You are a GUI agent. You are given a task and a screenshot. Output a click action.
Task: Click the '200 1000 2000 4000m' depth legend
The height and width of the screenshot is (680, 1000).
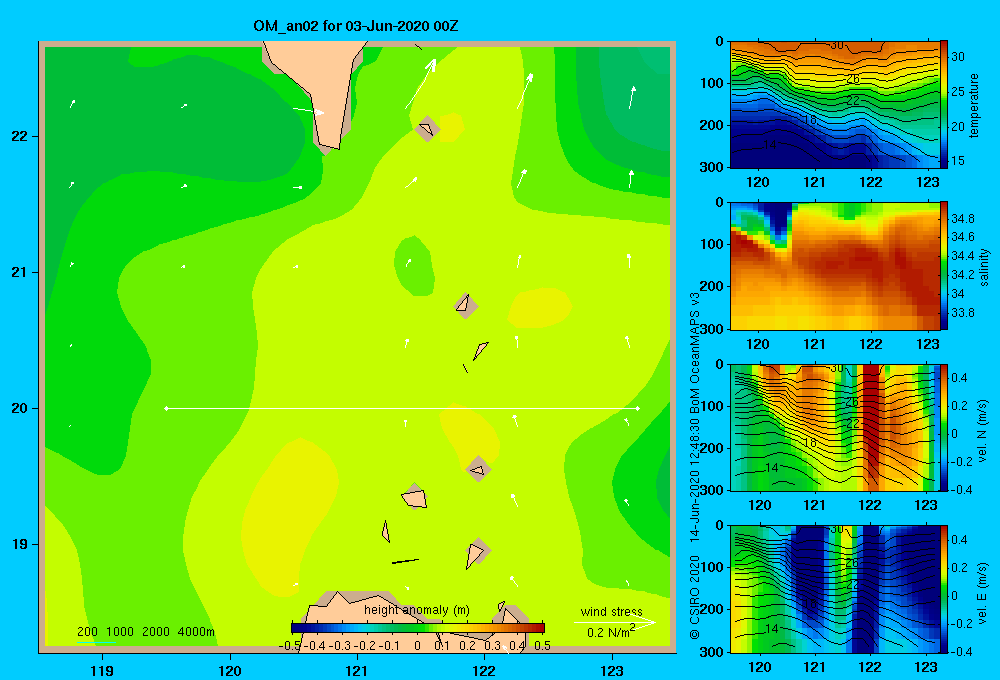click(x=146, y=632)
